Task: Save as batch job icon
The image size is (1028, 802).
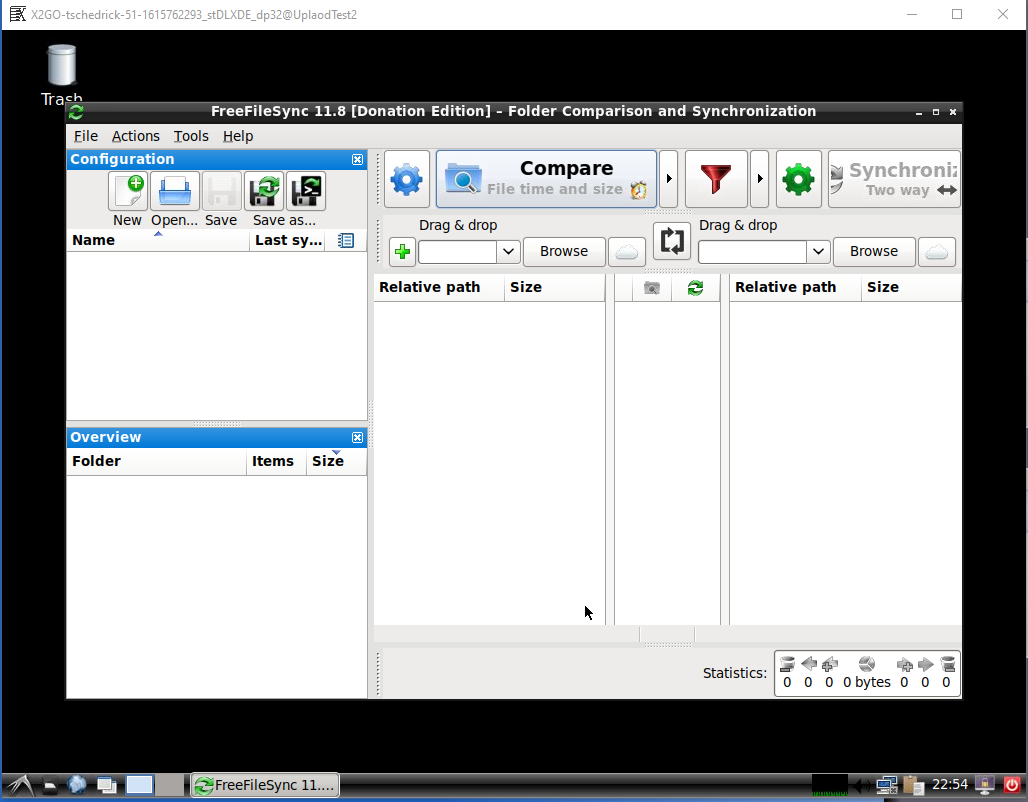Action: pyautogui.click(x=306, y=191)
